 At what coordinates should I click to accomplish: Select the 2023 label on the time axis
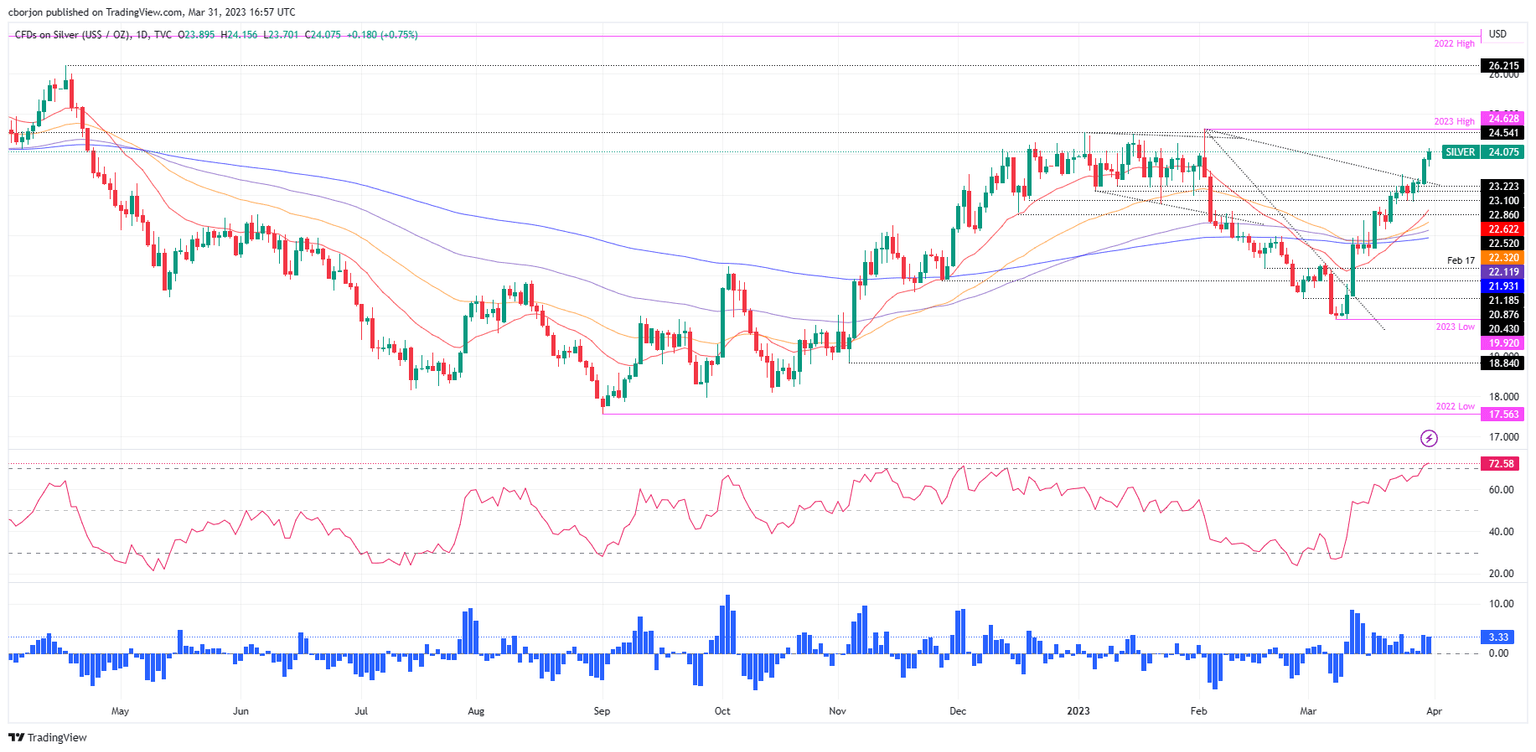click(x=1078, y=711)
